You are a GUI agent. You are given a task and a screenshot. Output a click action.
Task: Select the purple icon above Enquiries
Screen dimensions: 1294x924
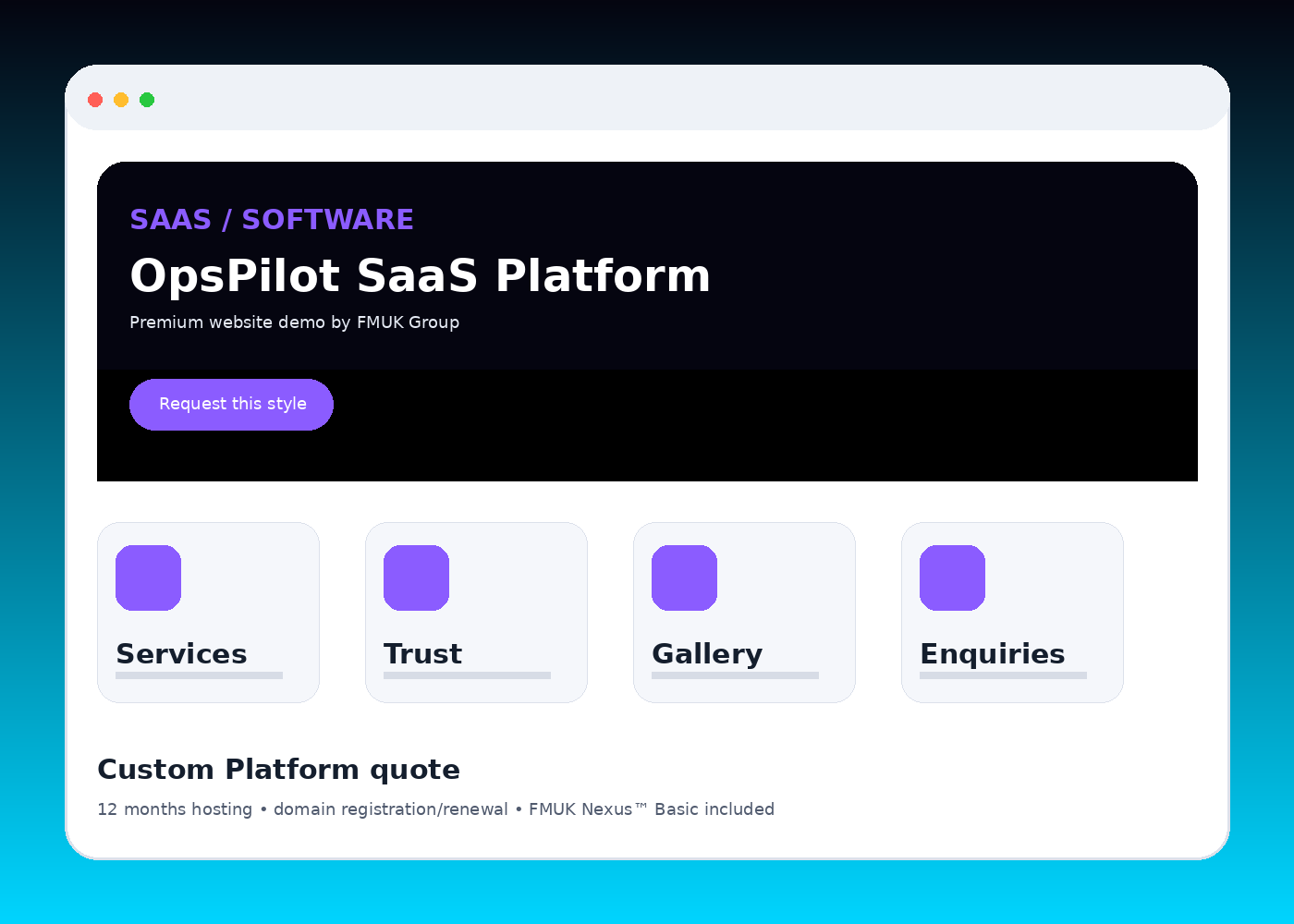click(952, 577)
